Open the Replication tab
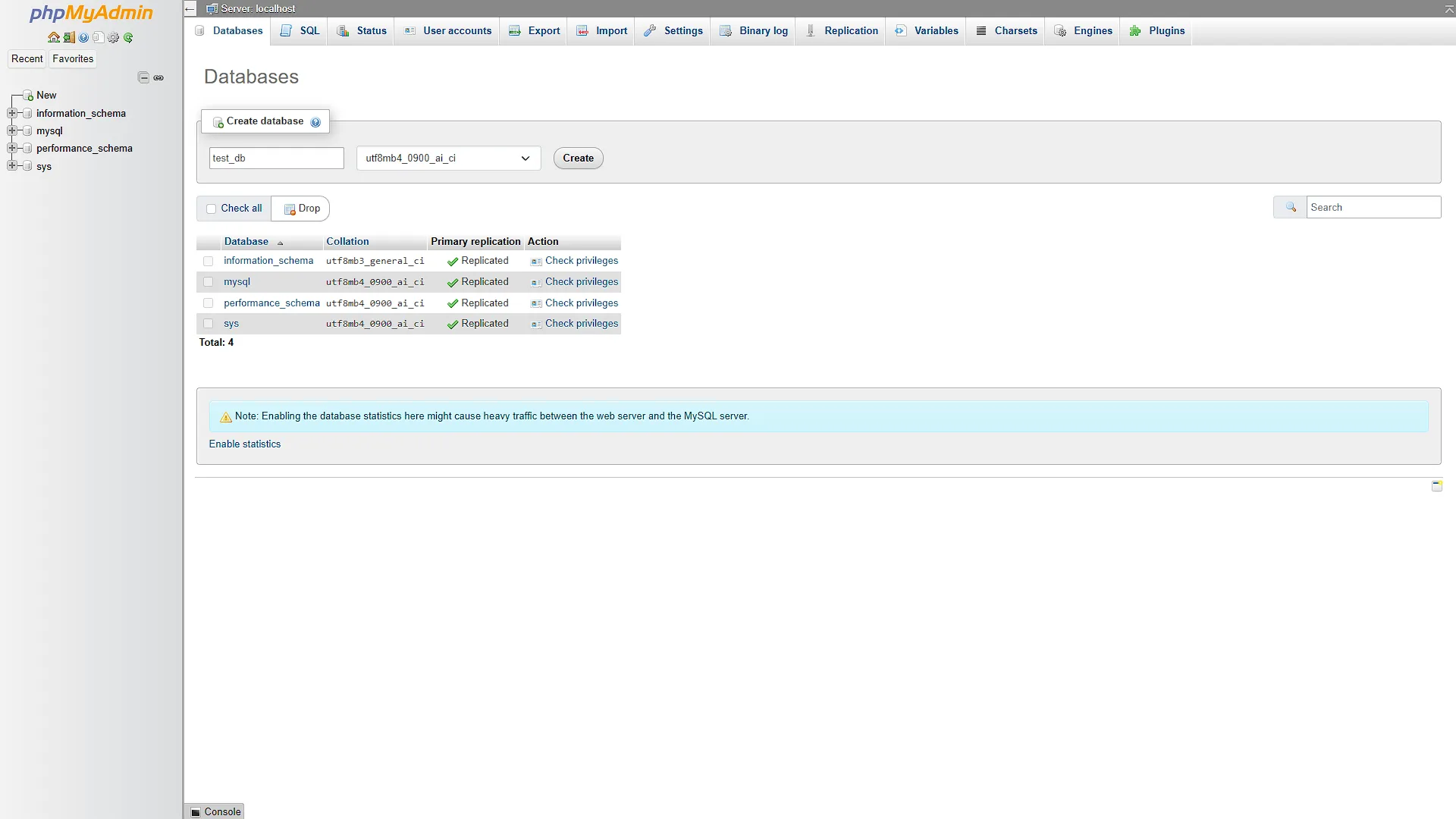The height and width of the screenshot is (819, 1456). coord(841,31)
